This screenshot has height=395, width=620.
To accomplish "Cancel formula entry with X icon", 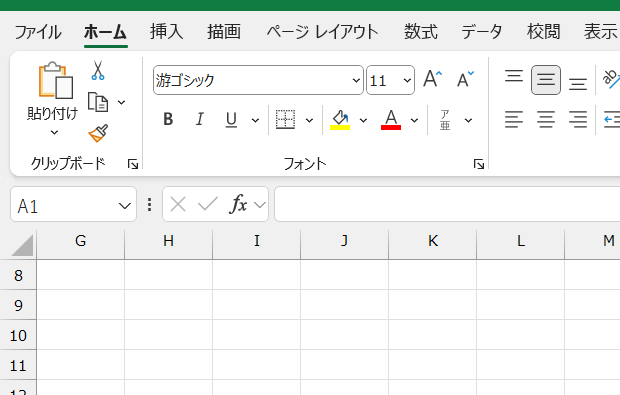I will click(x=178, y=204).
